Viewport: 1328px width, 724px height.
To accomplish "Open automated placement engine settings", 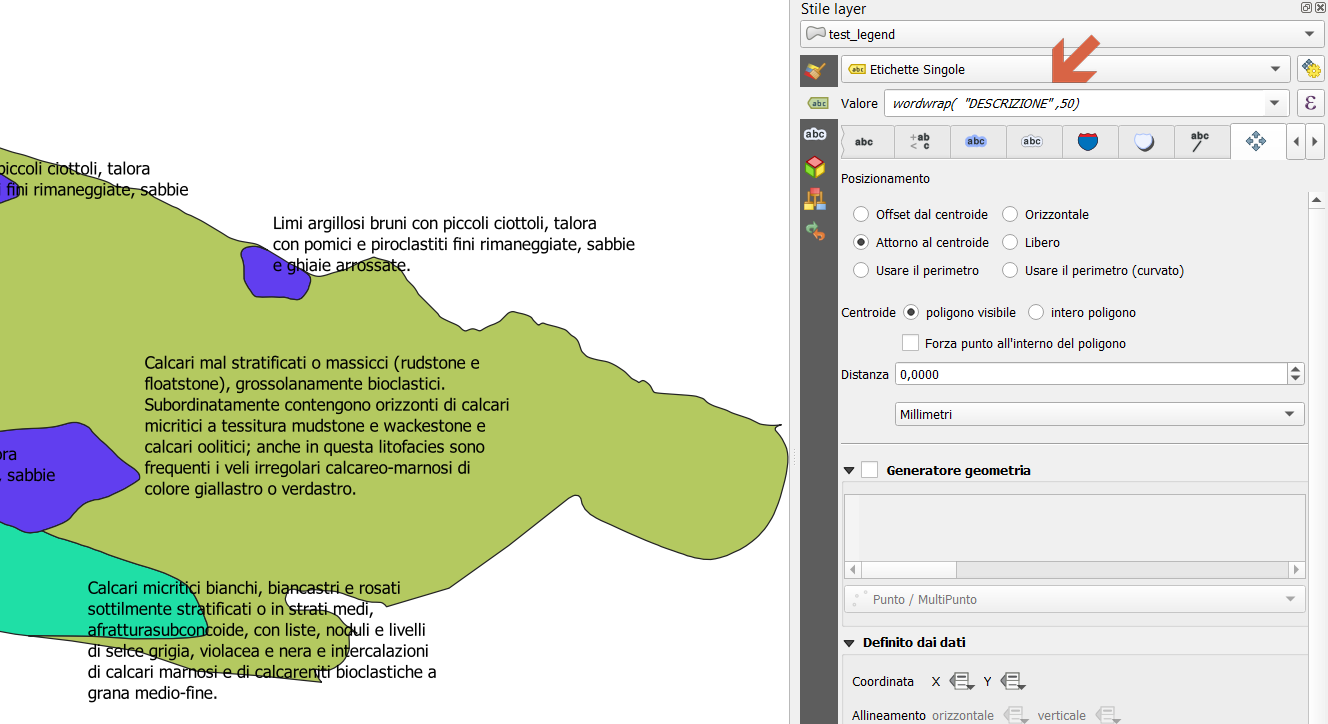I will [1310, 69].
